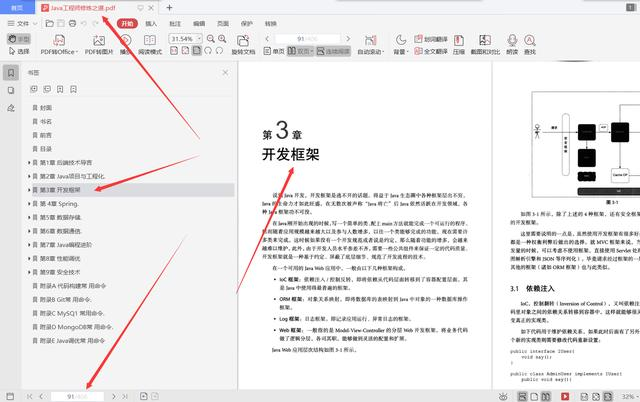Viewport: 640px width, 402px height.
Task: Expand the 第7章 Java编程进阶 bookmark
Action: pos(29,245)
